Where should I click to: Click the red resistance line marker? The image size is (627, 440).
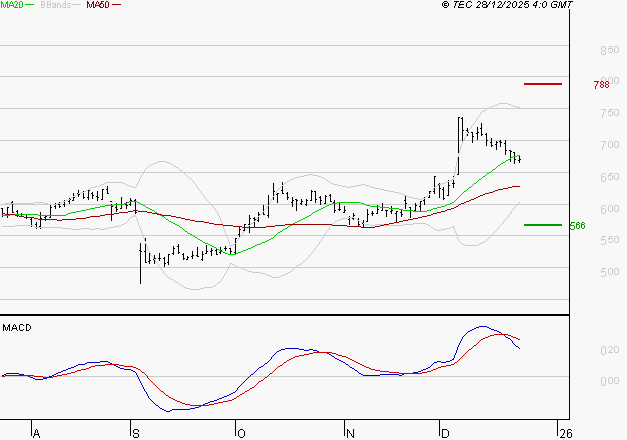click(543, 84)
